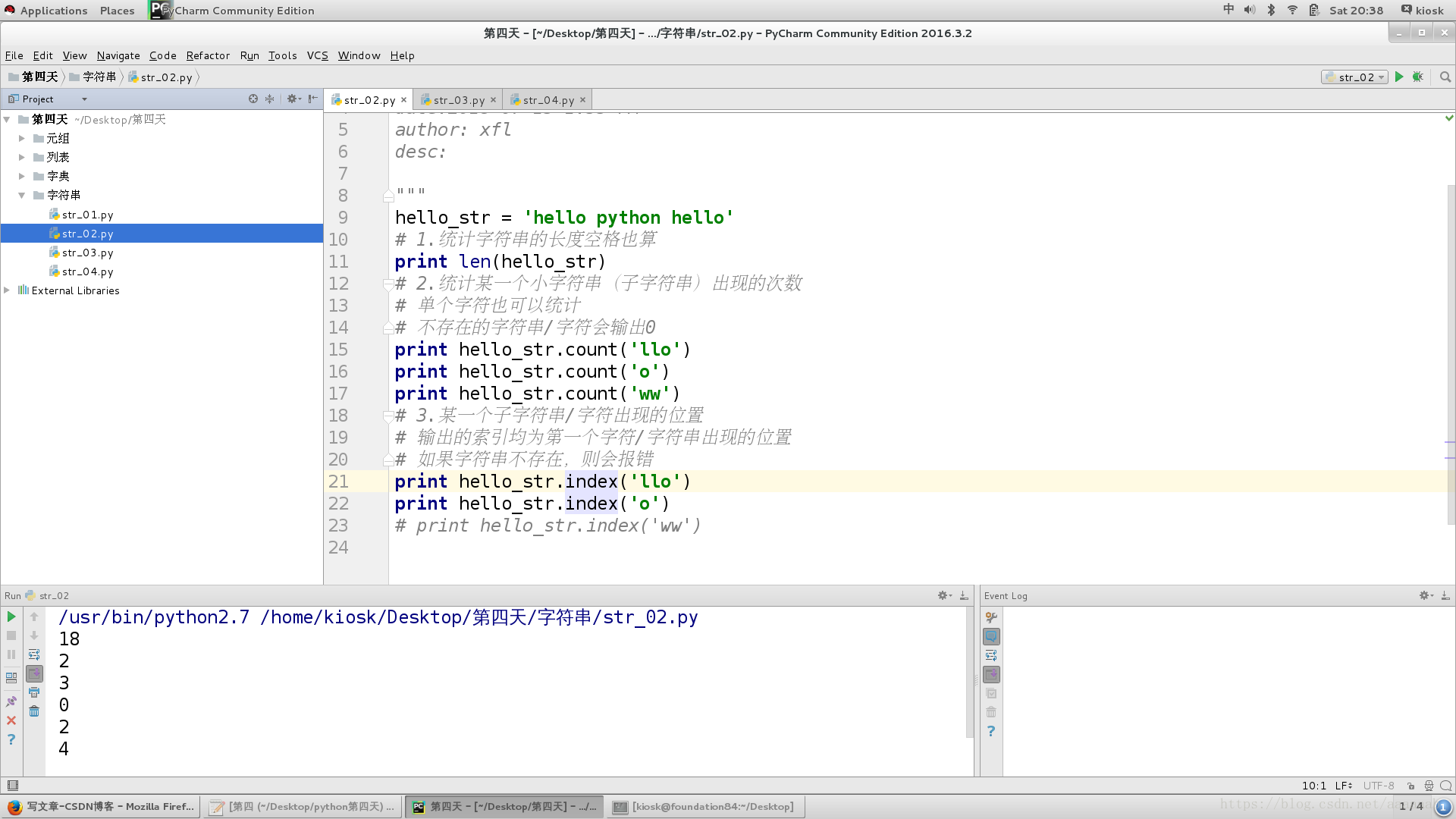Pin the Run tab

(11, 701)
